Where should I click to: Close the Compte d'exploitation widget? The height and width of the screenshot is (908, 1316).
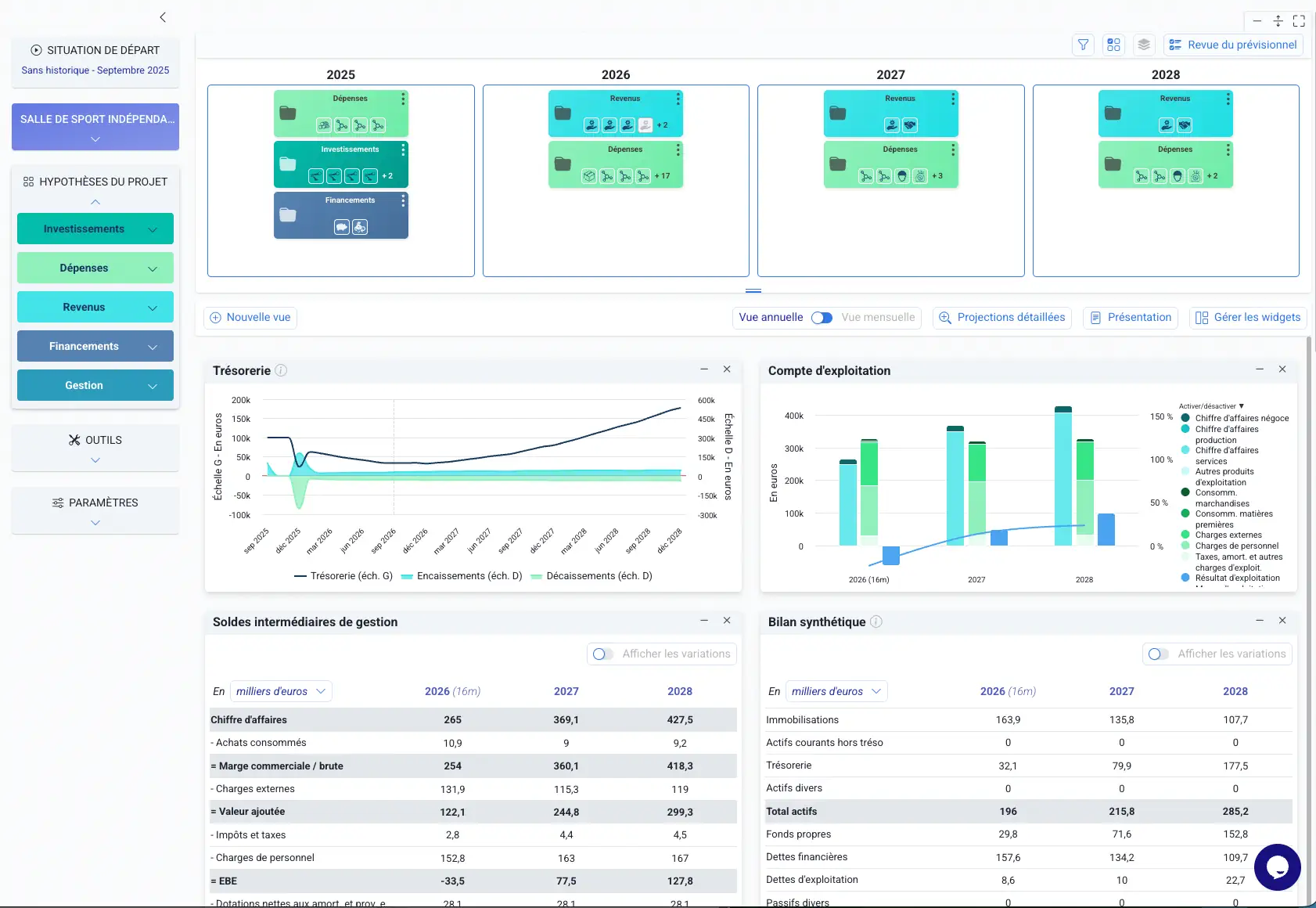(1282, 369)
